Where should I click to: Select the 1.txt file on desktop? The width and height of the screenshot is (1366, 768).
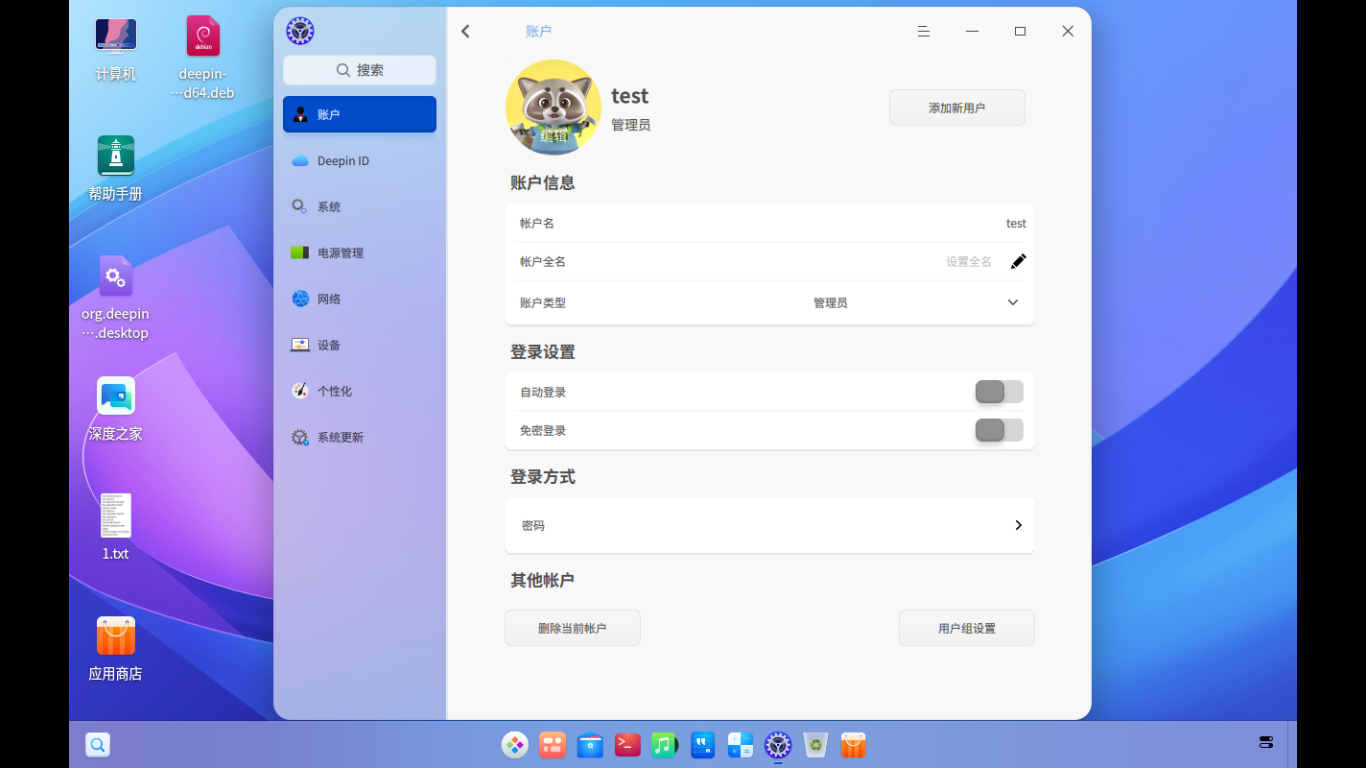(116, 527)
